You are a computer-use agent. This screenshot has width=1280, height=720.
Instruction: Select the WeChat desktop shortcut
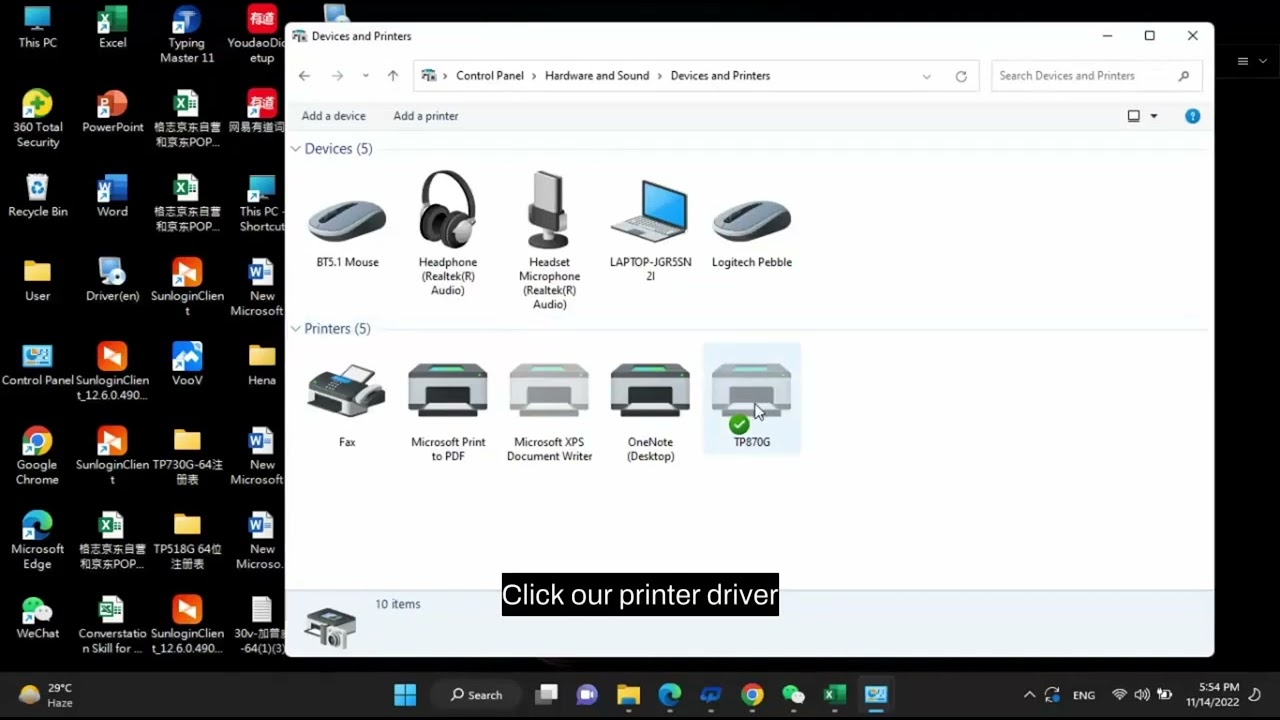pyautogui.click(x=37, y=618)
